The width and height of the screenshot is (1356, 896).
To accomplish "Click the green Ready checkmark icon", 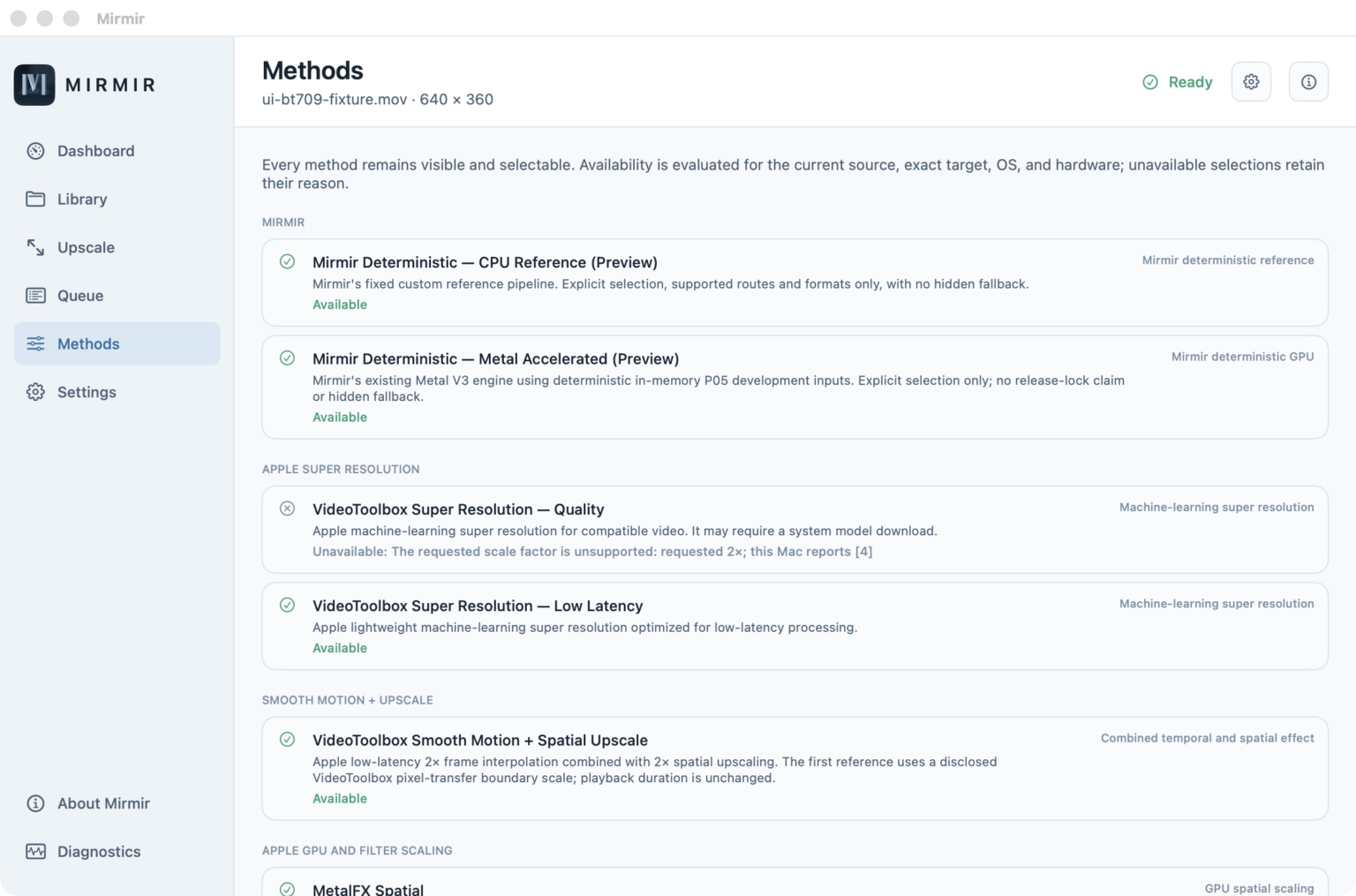I will coord(1150,82).
